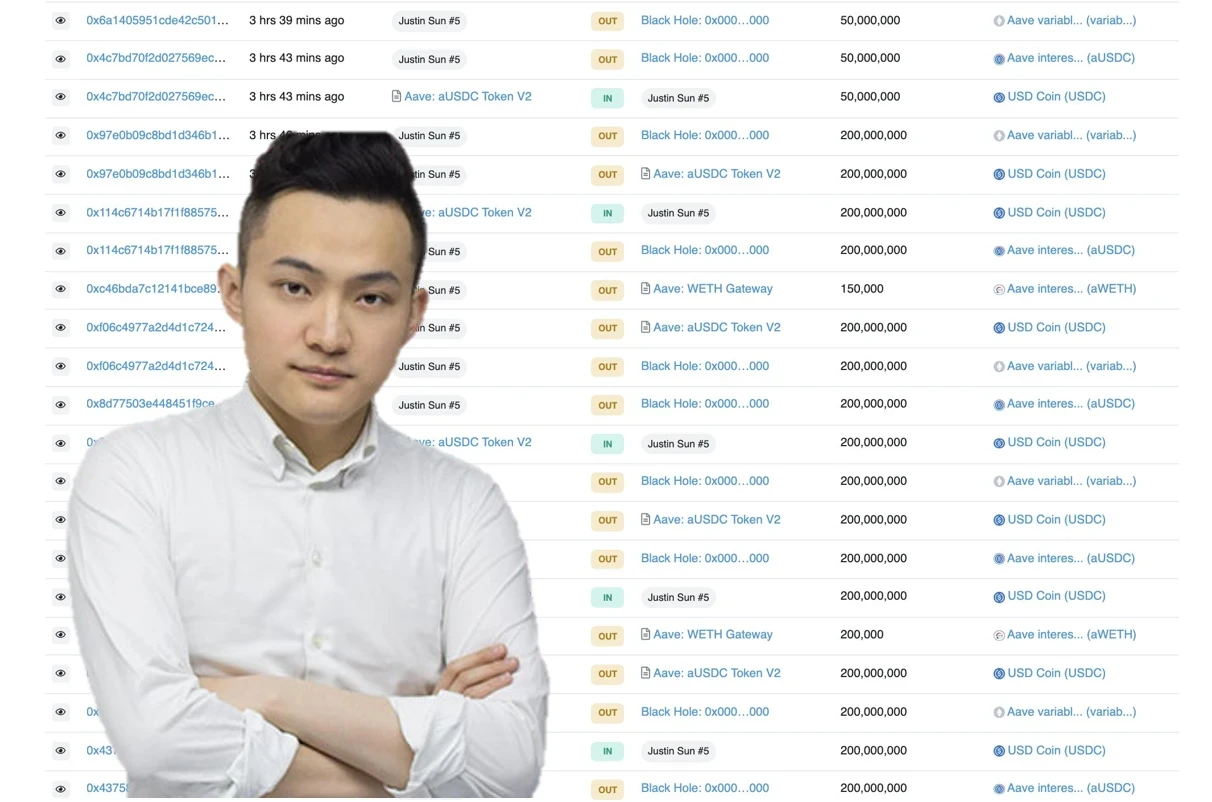
Task: Open Aave: WETH Gateway address in the 150,000 row
Action: point(712,289)
